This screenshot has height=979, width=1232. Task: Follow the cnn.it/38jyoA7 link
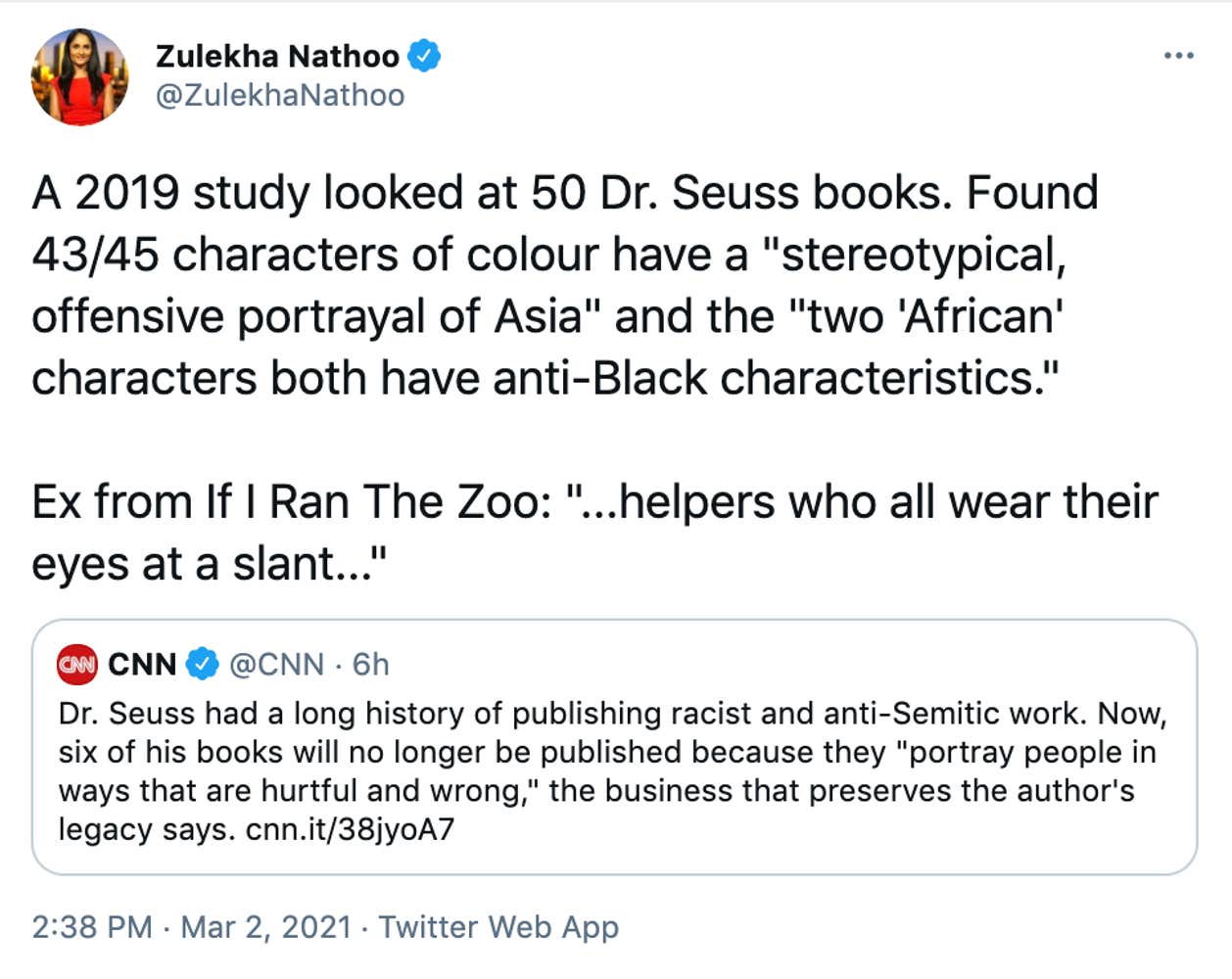click(x=351, y=830)
